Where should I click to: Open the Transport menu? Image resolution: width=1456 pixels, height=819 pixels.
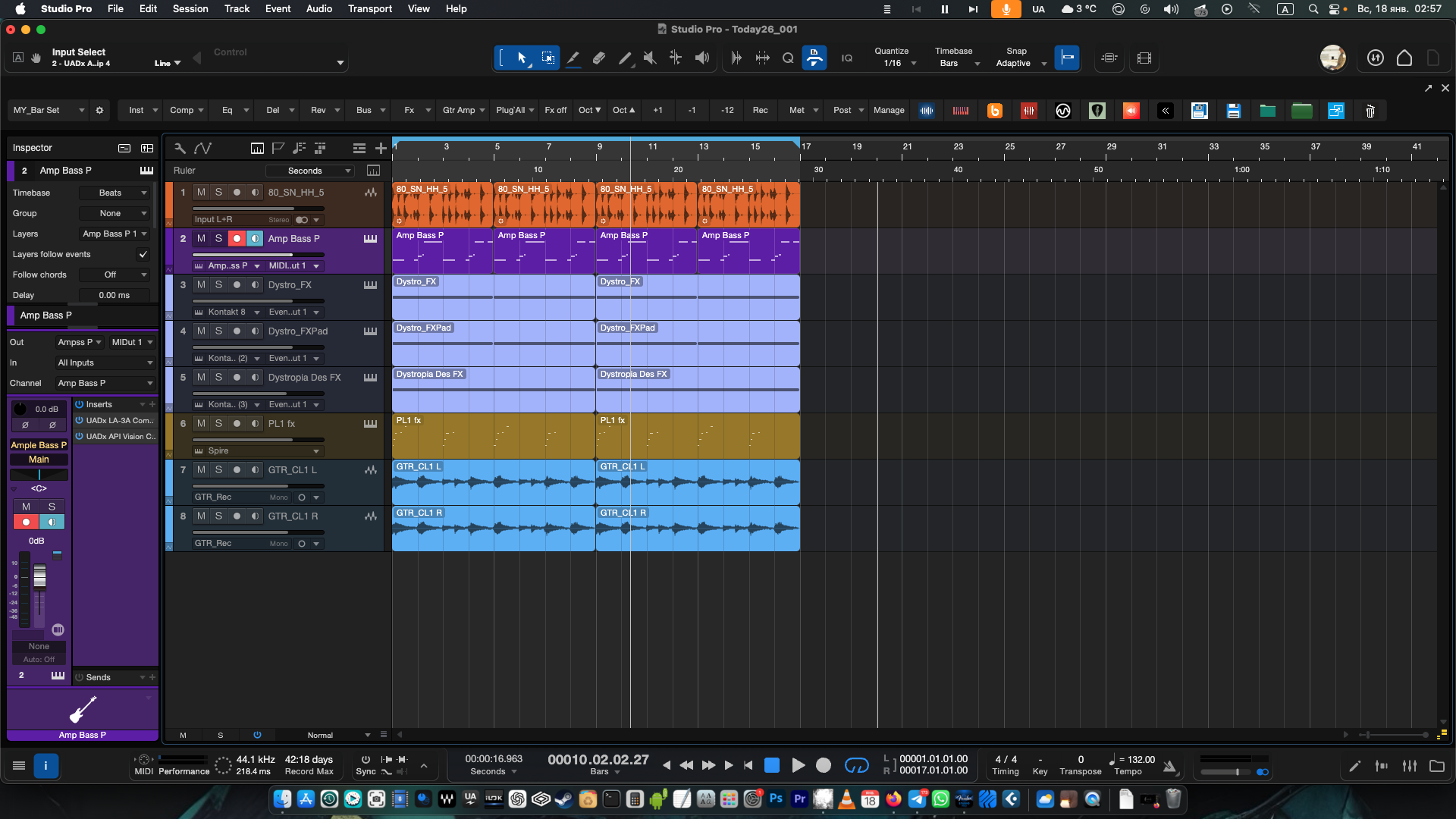click(369, 9)
